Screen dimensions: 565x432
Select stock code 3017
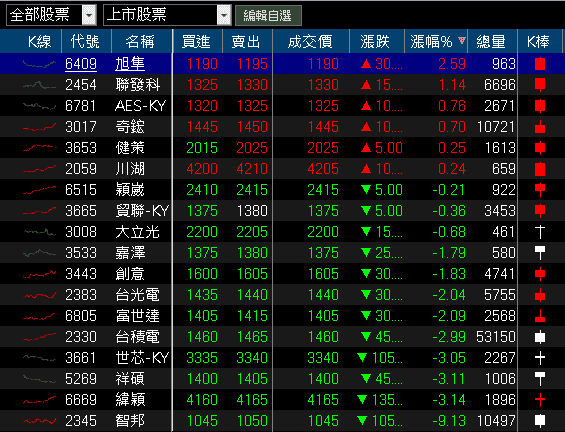coord(81,127)
